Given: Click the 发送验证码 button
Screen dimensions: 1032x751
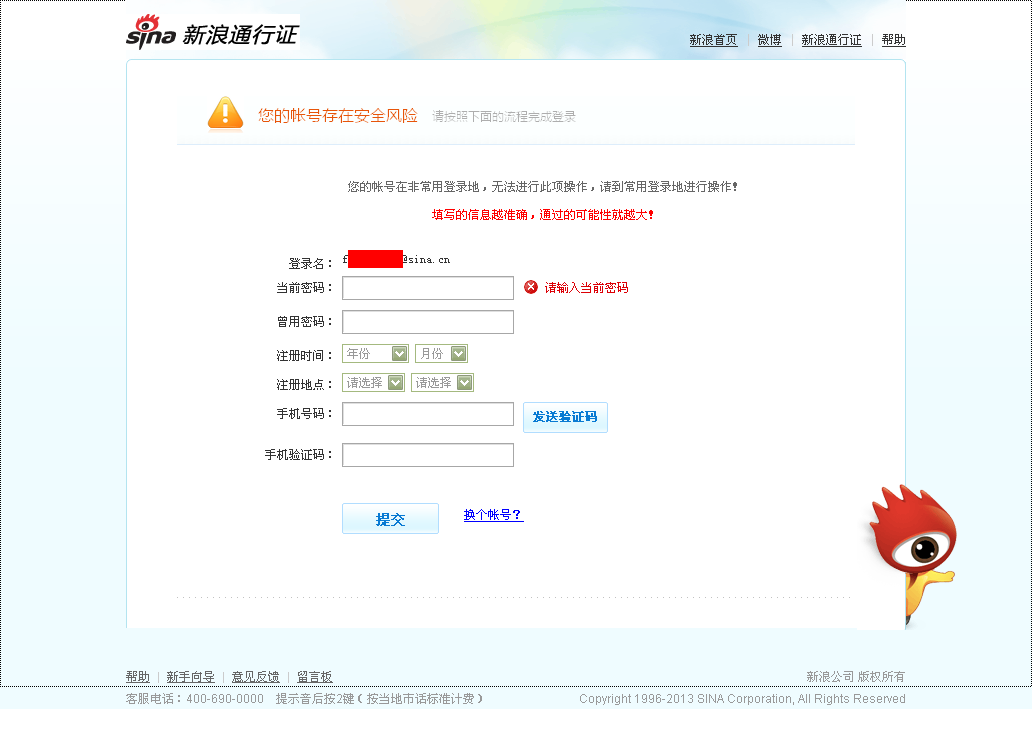Looking at the screenshot, I should coord(565,417).
